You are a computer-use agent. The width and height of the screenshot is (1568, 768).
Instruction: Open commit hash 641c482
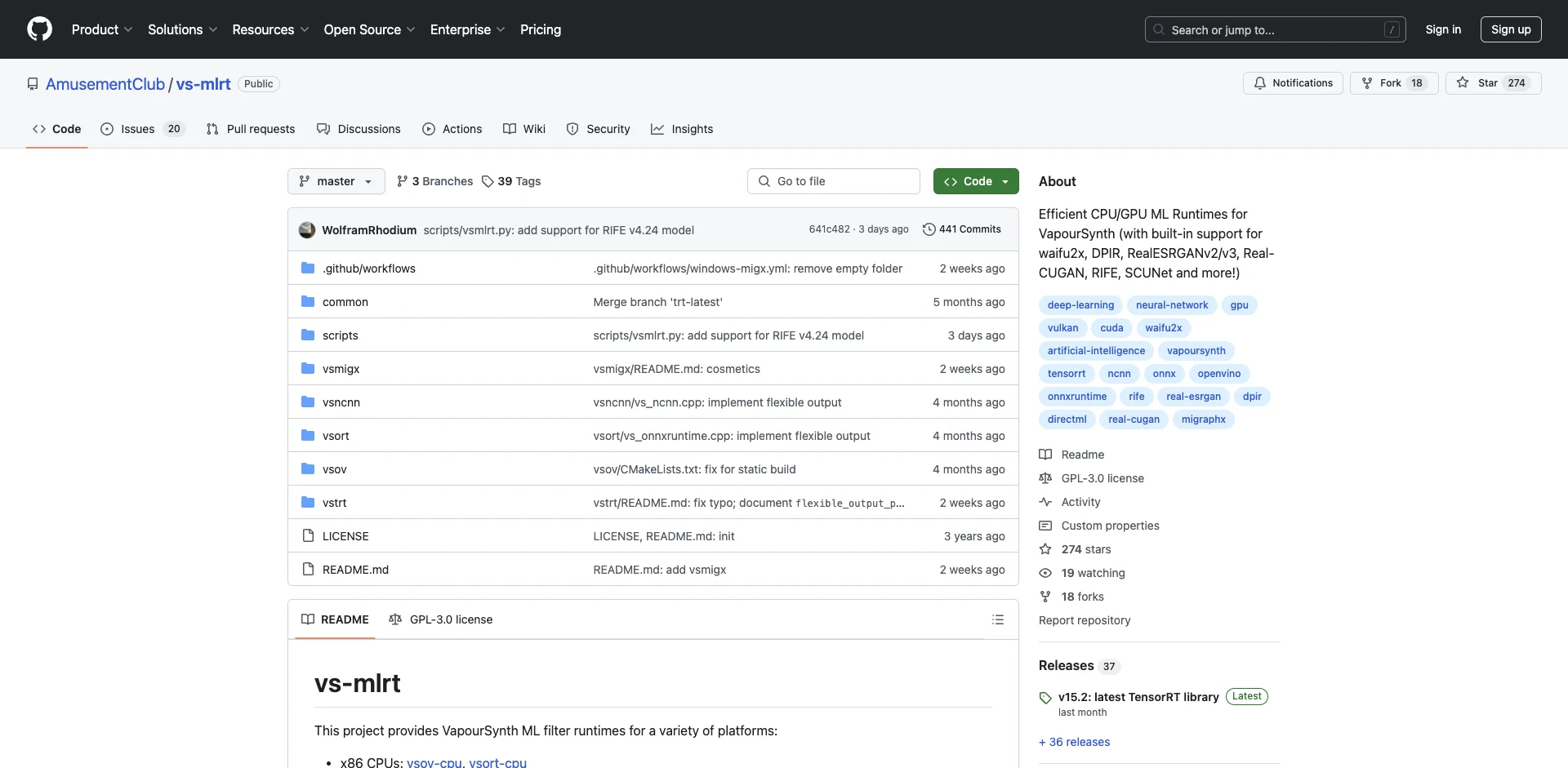[x=829, y=229]
